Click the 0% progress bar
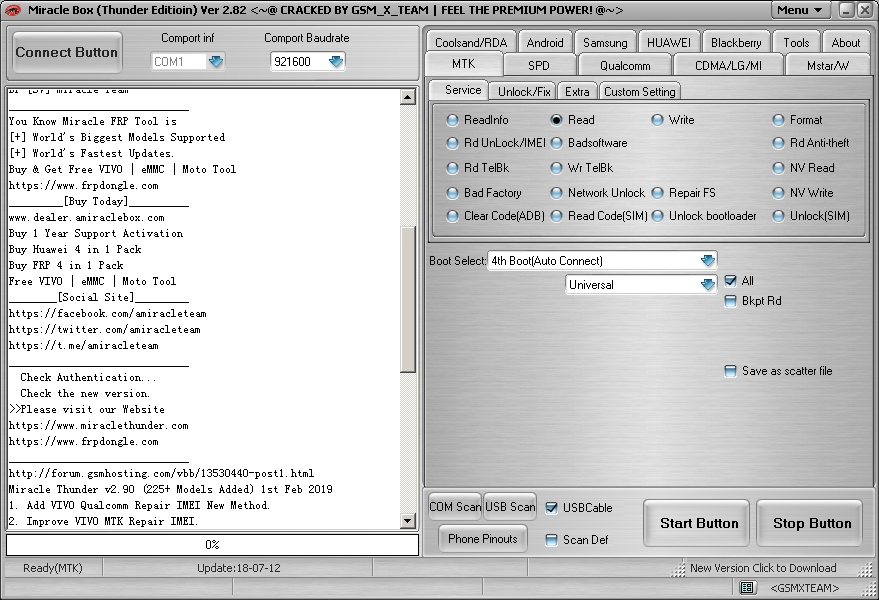879x600 pixels. point(212,544)
